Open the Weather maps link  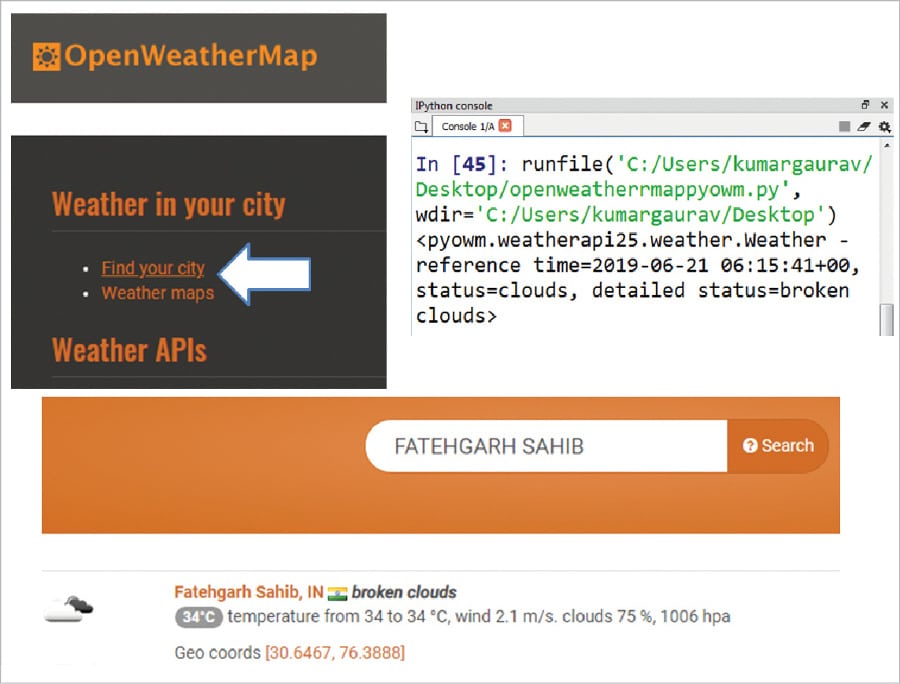click(x=158, y=293)
